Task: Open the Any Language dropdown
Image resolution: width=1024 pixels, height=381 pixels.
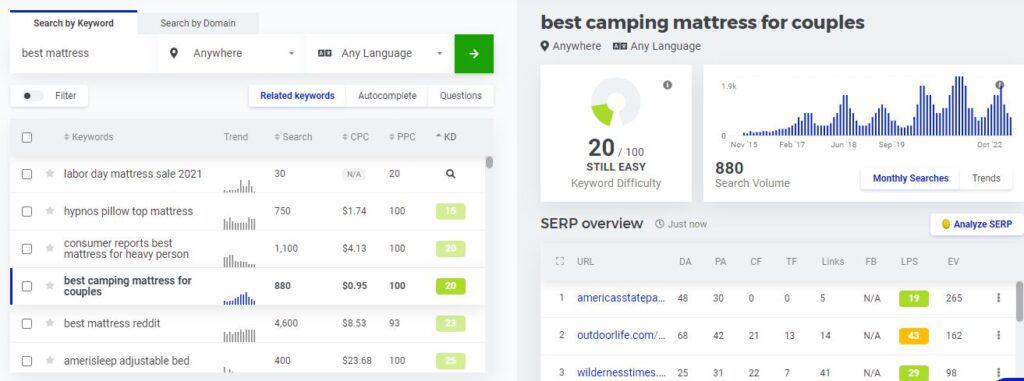Action: [380, 54]
